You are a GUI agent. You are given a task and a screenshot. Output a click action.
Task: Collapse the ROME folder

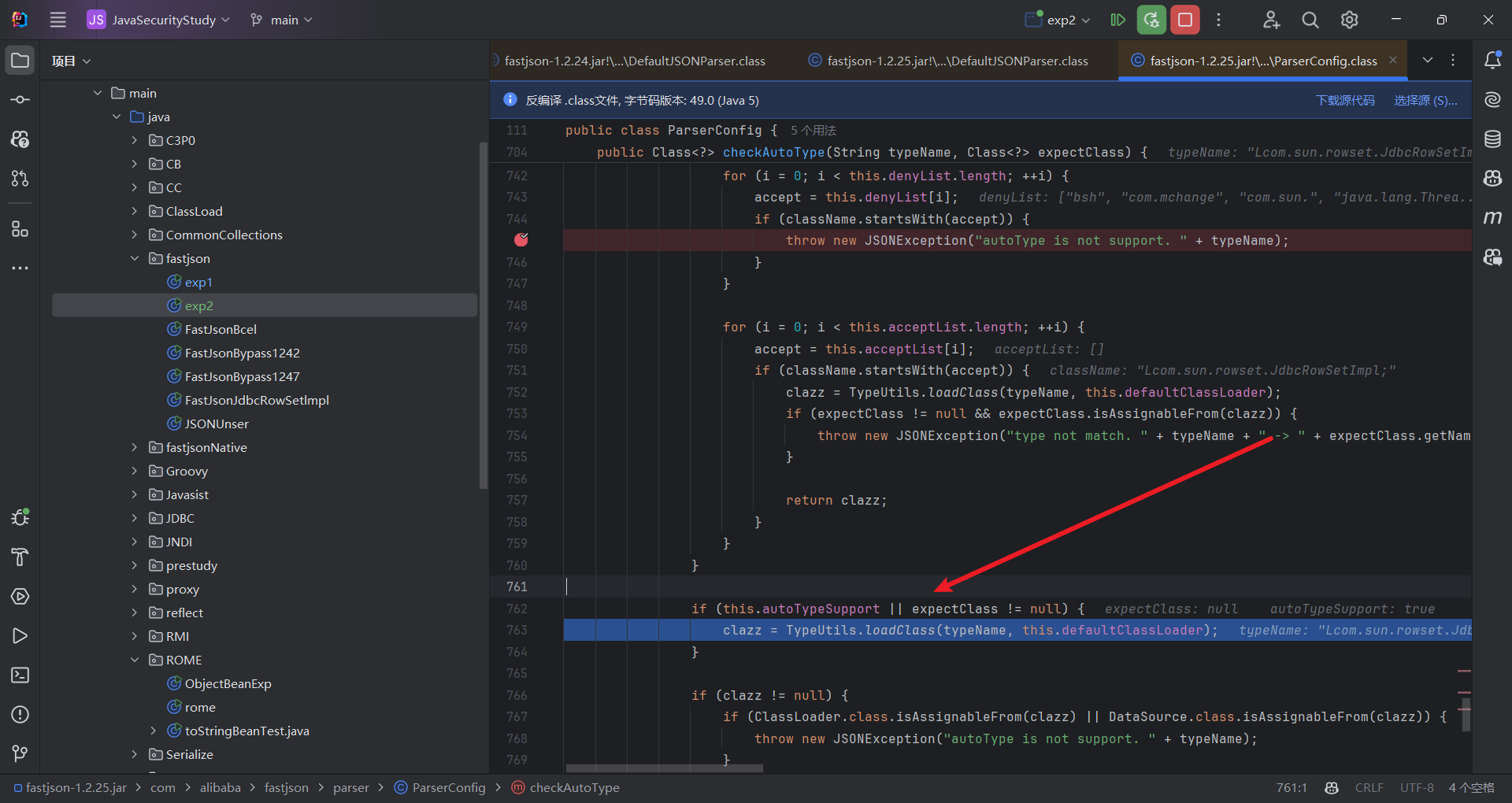click(135, 660)
